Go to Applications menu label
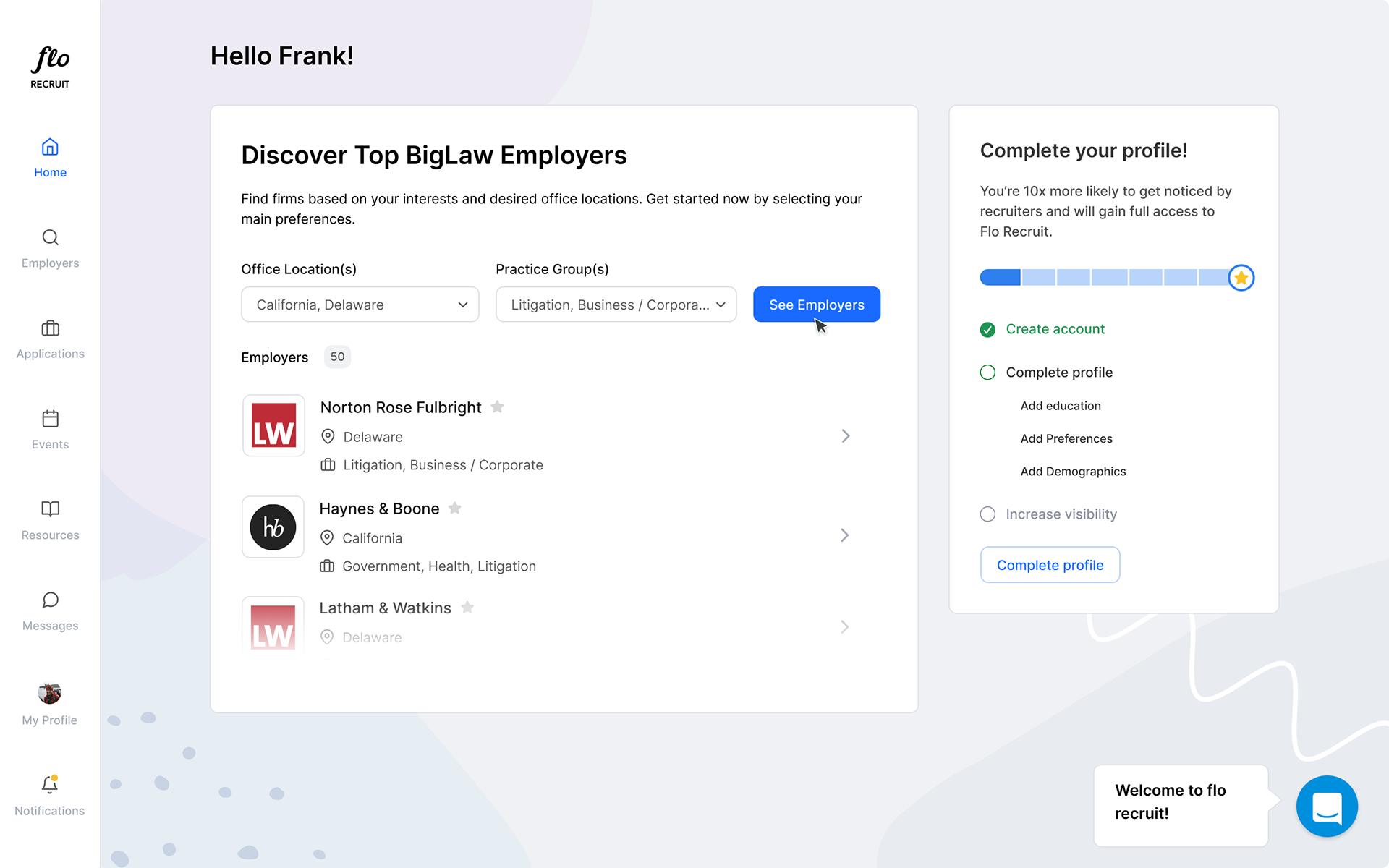Screen dimensions: 1389x868 (x=50, y=354)
